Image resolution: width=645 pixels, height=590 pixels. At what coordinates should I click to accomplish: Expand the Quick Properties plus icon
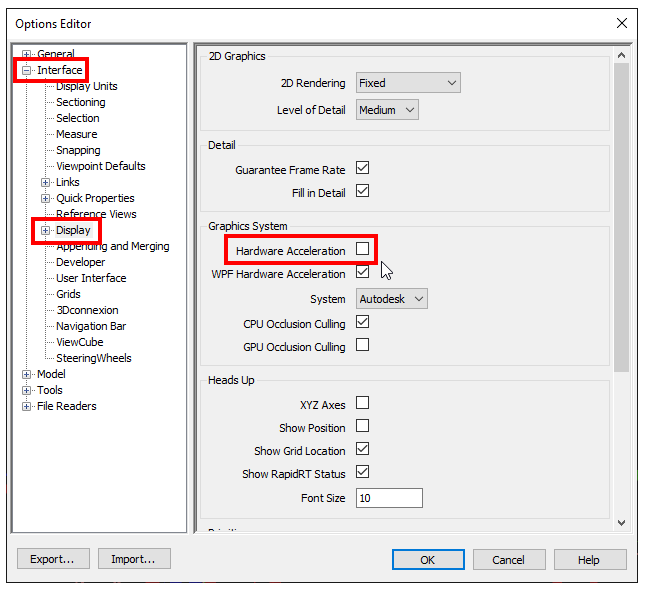point(46,198)
